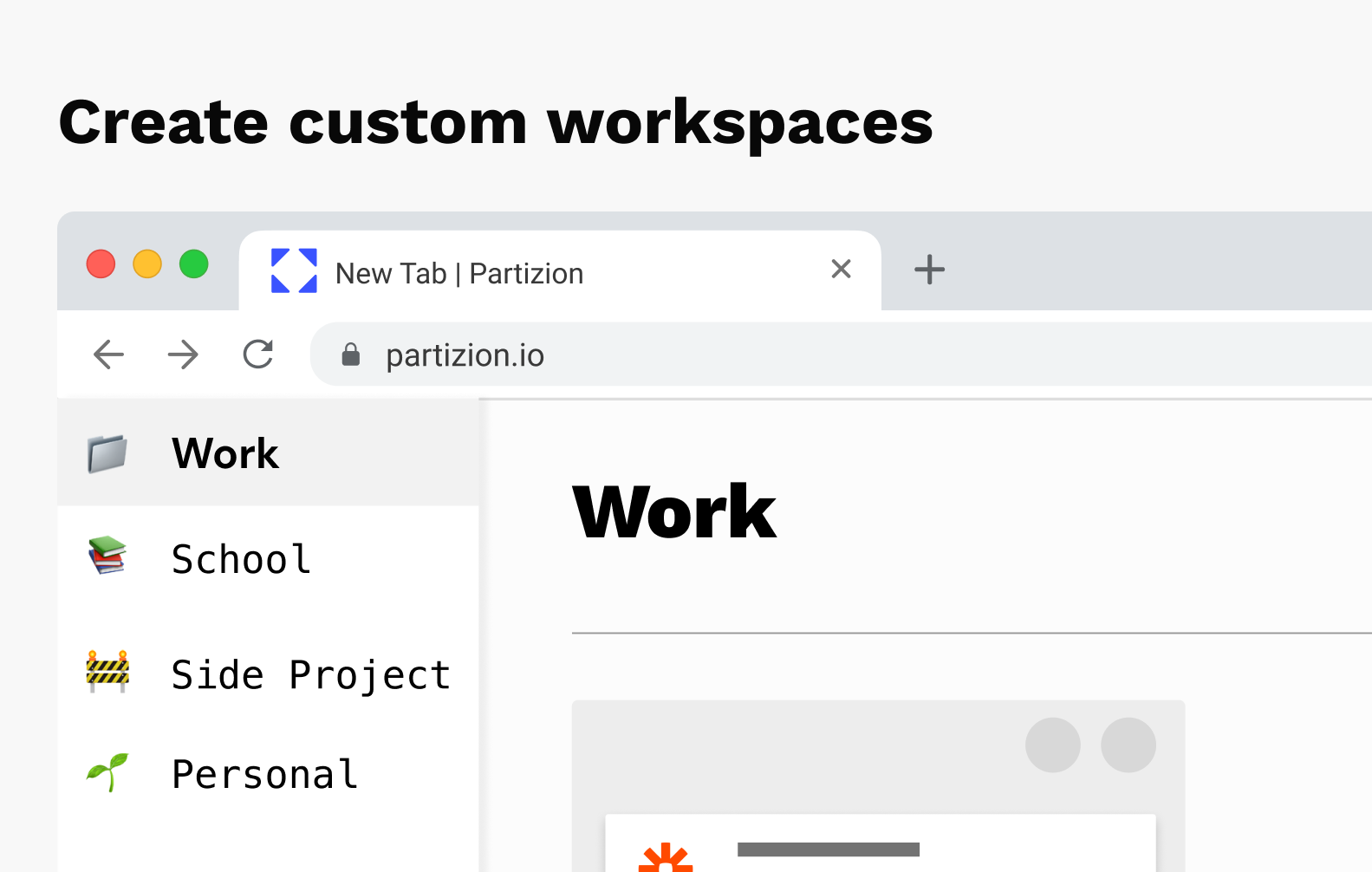
Task: Click the second round card button
Action: (1128, 745)
